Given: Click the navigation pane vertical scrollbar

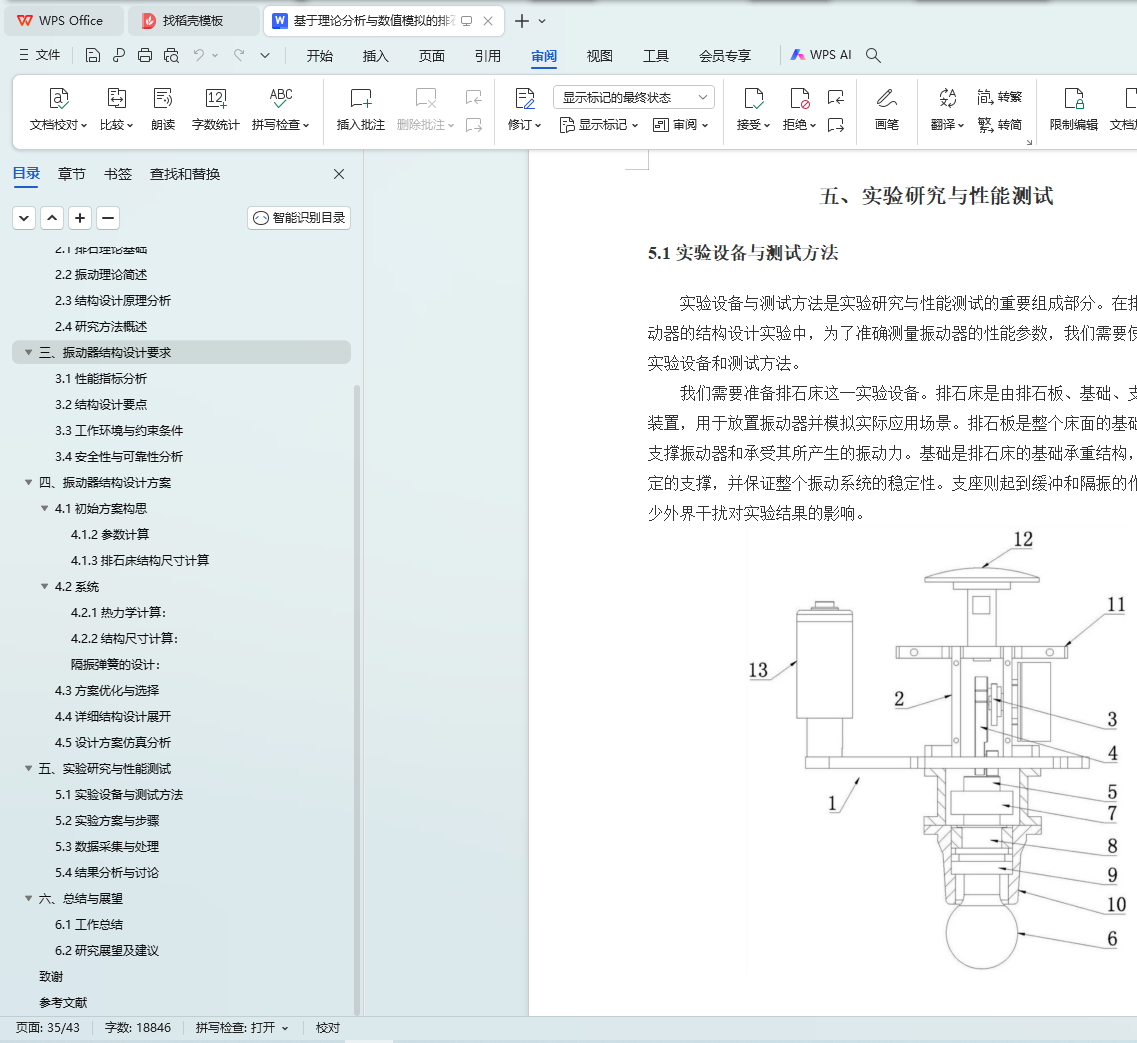Looking at the screenshot, I should coord(358,700).
